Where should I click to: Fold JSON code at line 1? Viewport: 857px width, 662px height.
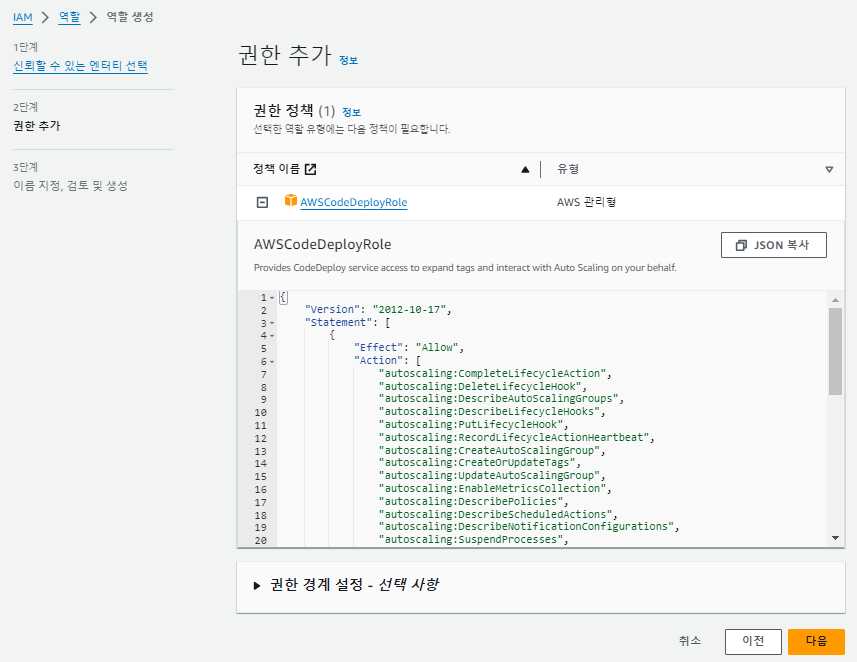272,298
